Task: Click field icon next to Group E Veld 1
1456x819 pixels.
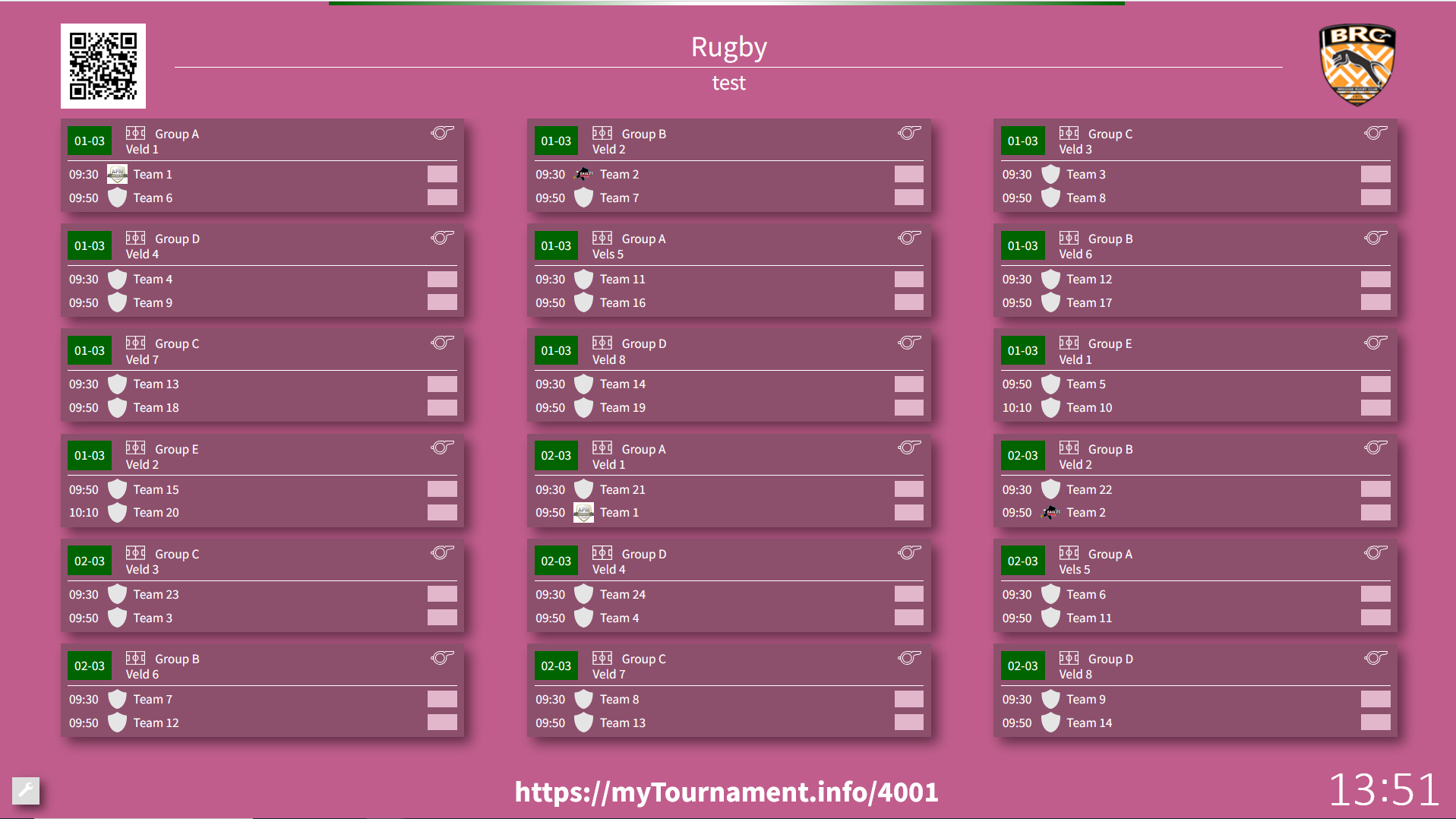Action: coord(1069,343)
